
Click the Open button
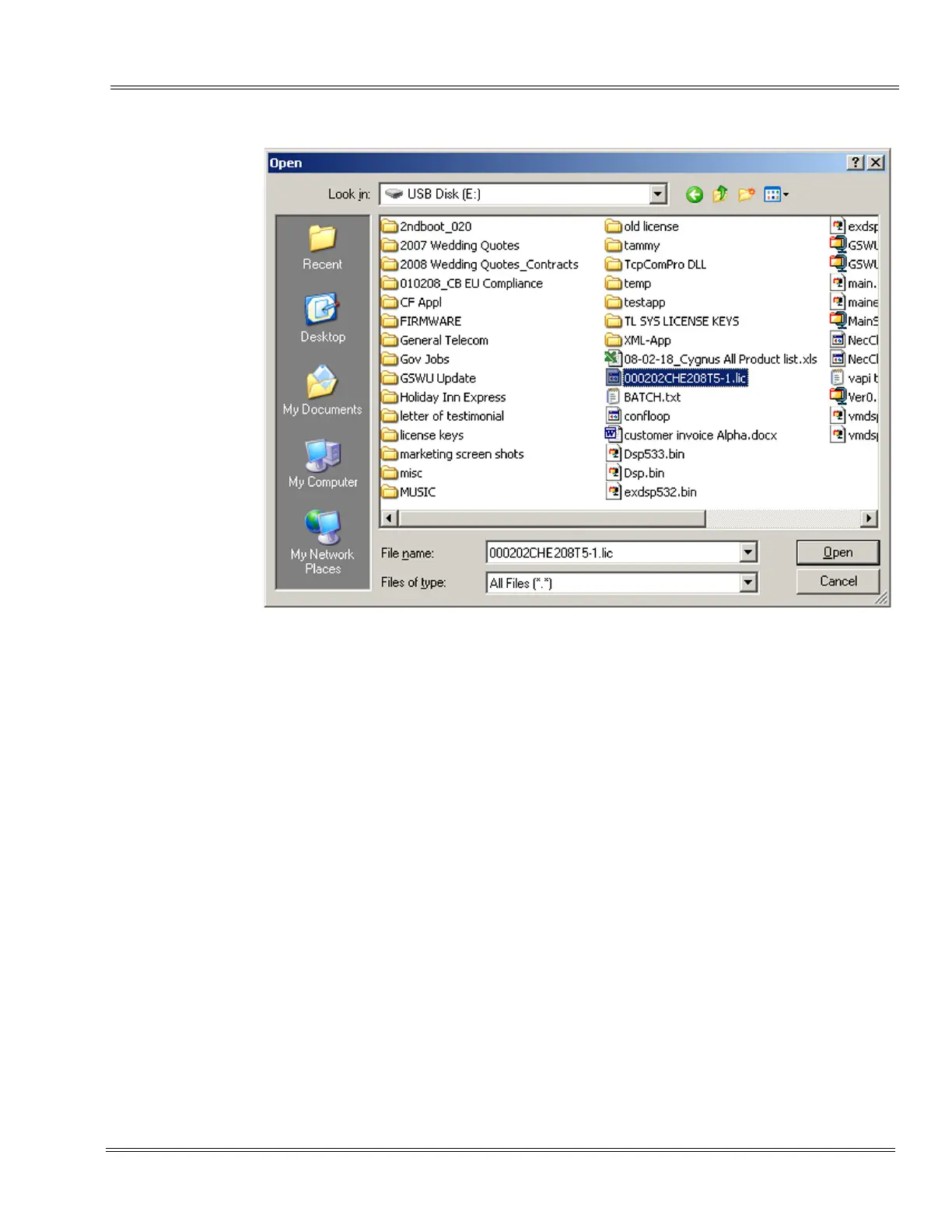click(x=838, y=552)
